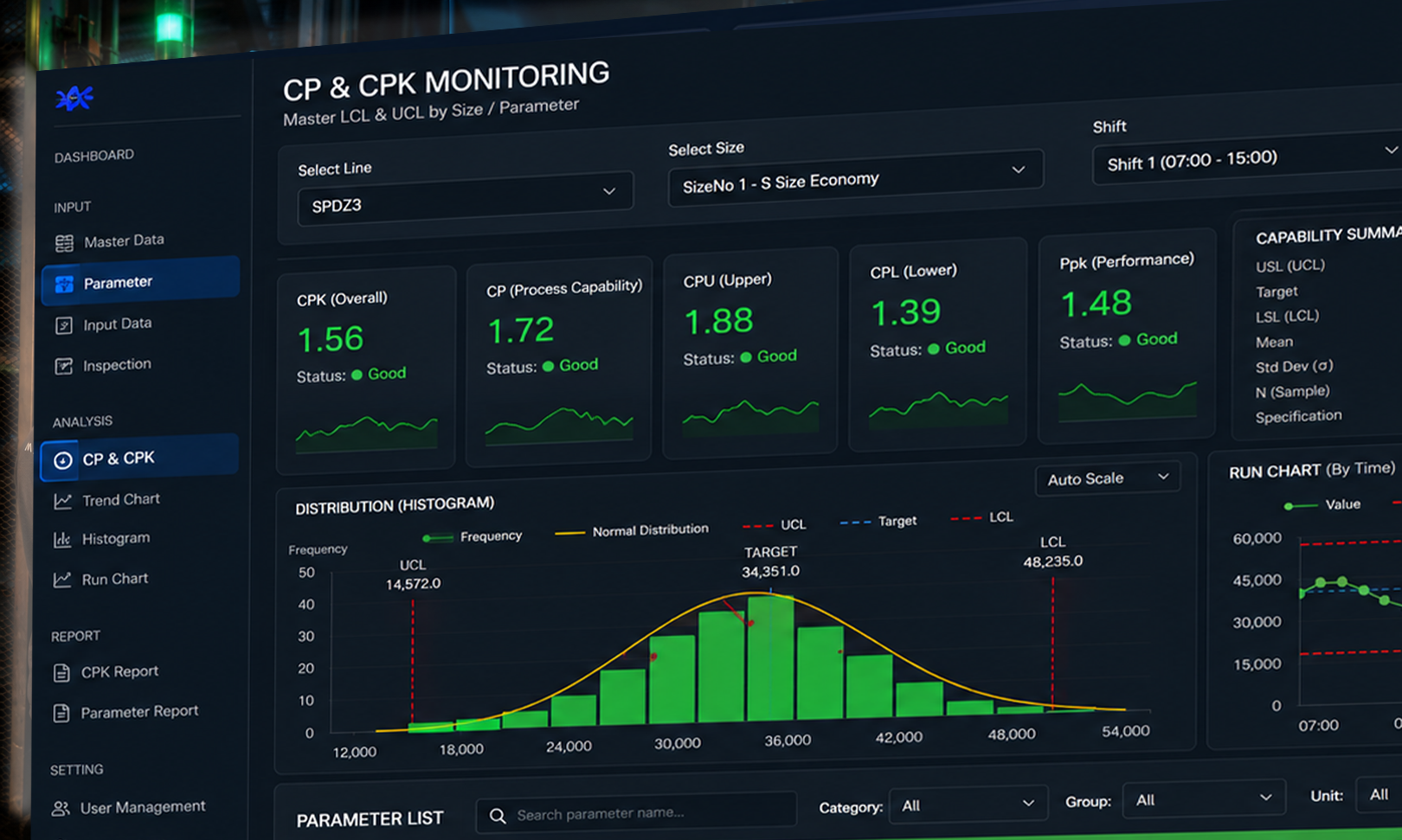Click the CPK (Overall) card
1402x840 pixels.
click(366, 370)
